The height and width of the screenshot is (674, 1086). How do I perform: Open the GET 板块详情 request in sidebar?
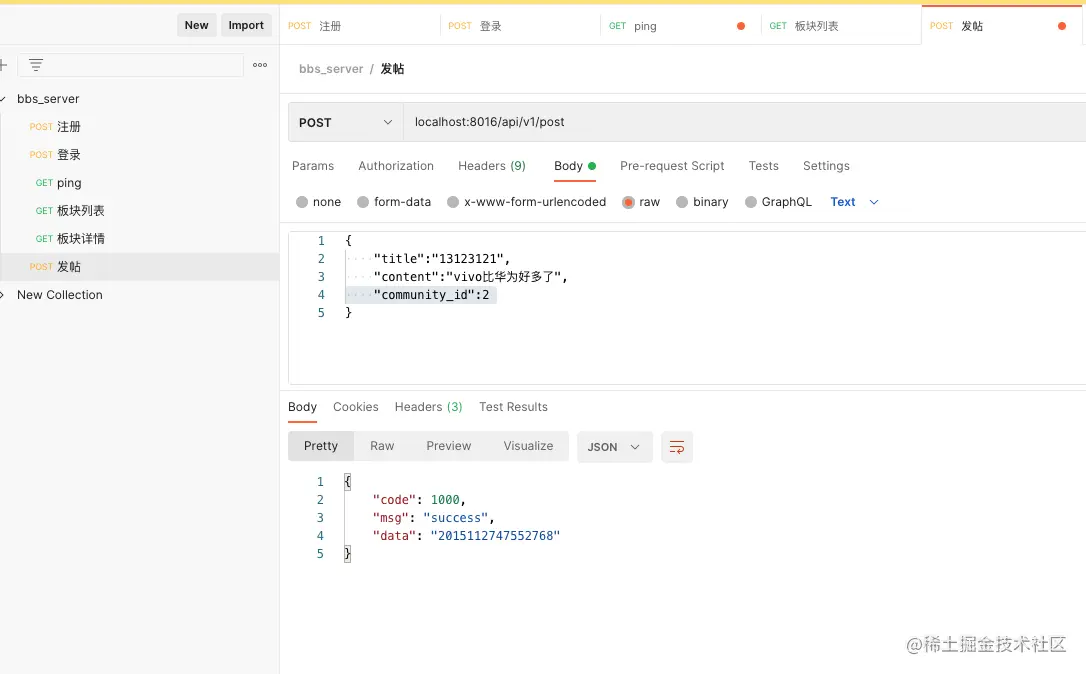click(139, 239)
